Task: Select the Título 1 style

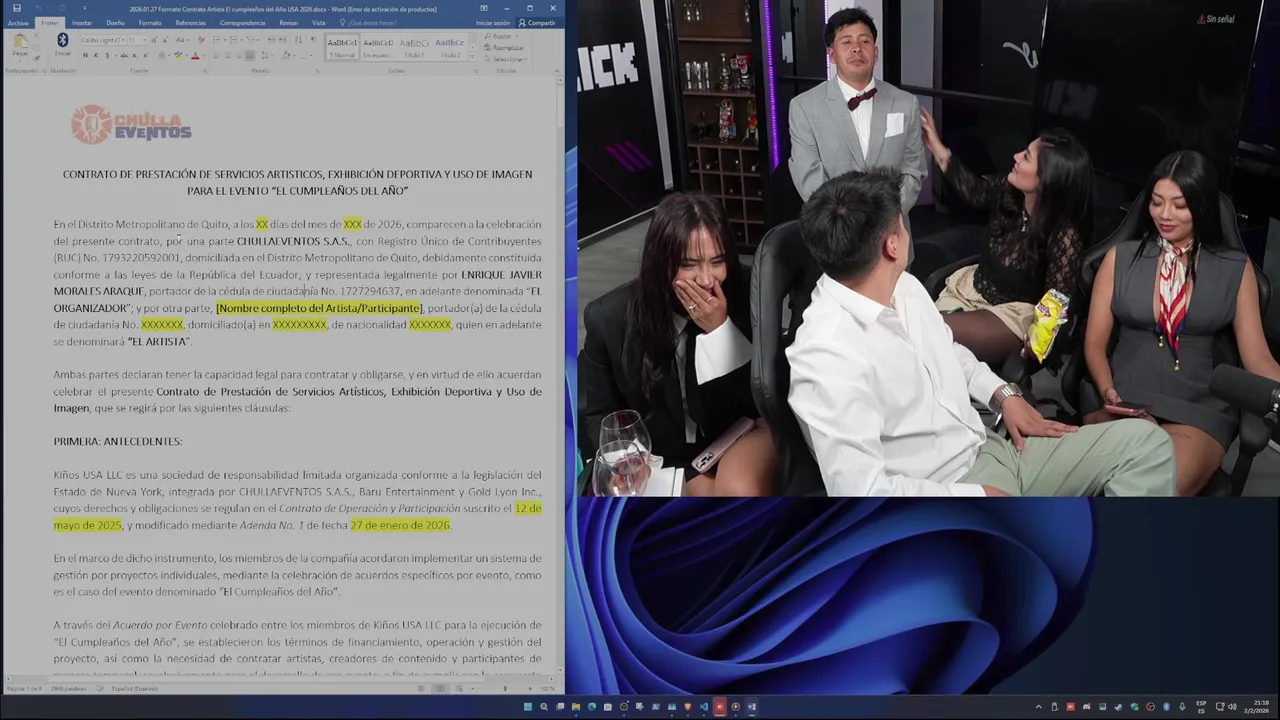Action: (414, 48)
